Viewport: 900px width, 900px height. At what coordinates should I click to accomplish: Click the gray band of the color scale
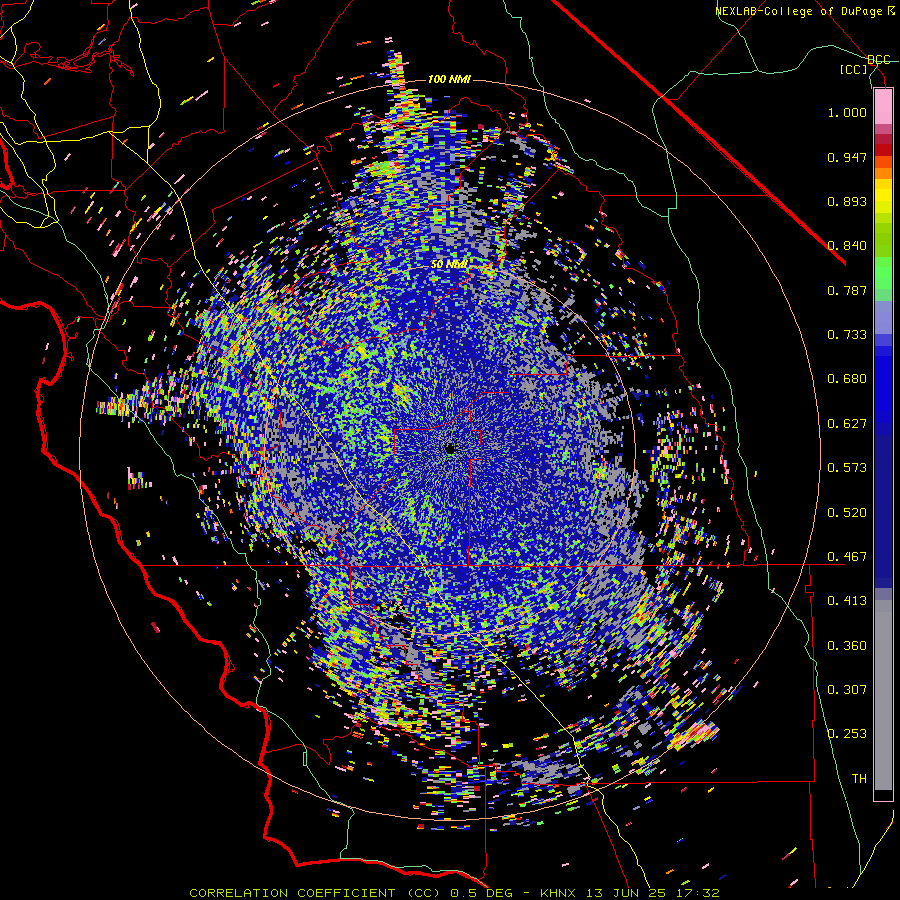click(883, 695)
